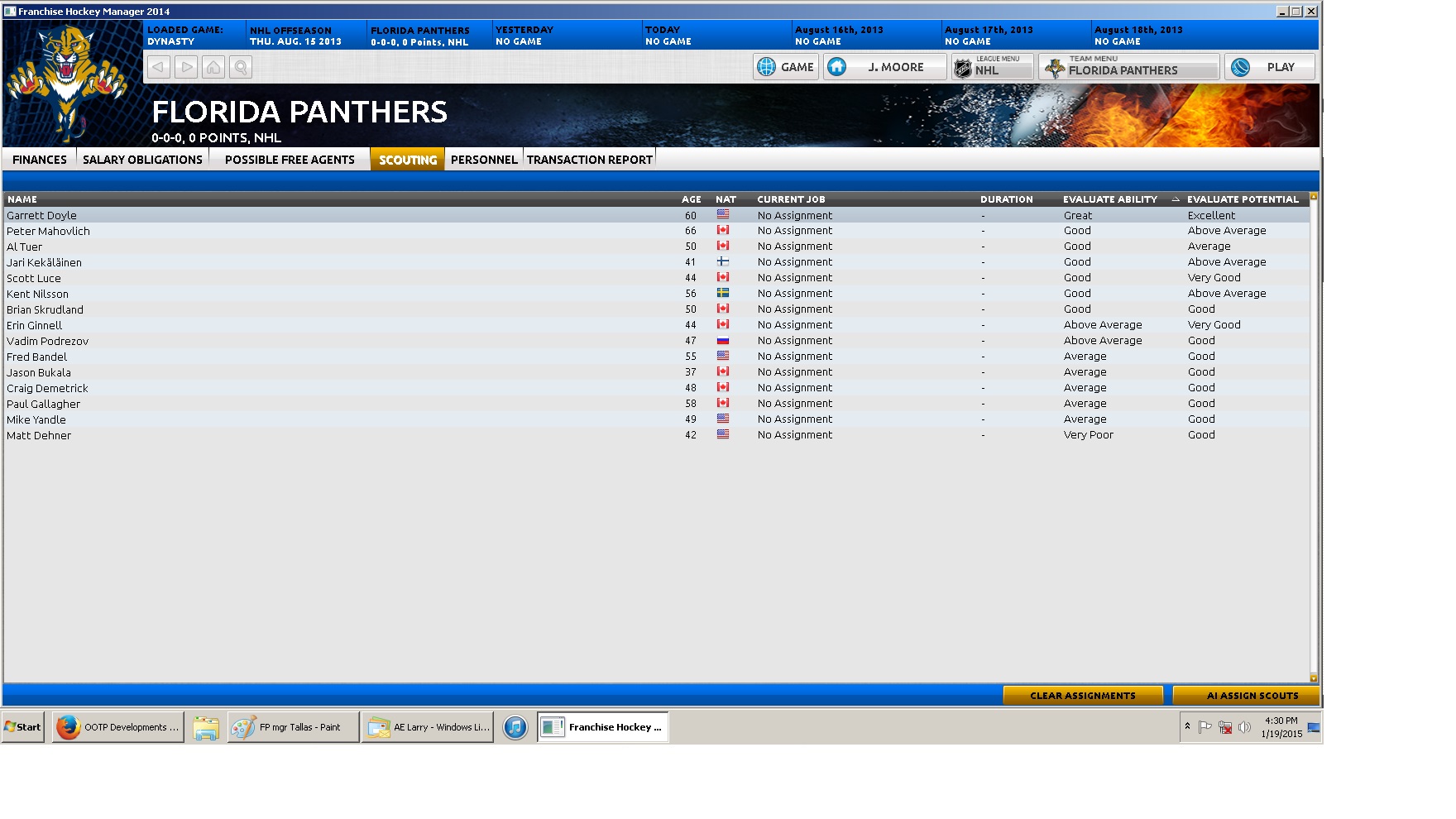
Task: Select scout Mike Yandle
Action: (x=36, y=419)
